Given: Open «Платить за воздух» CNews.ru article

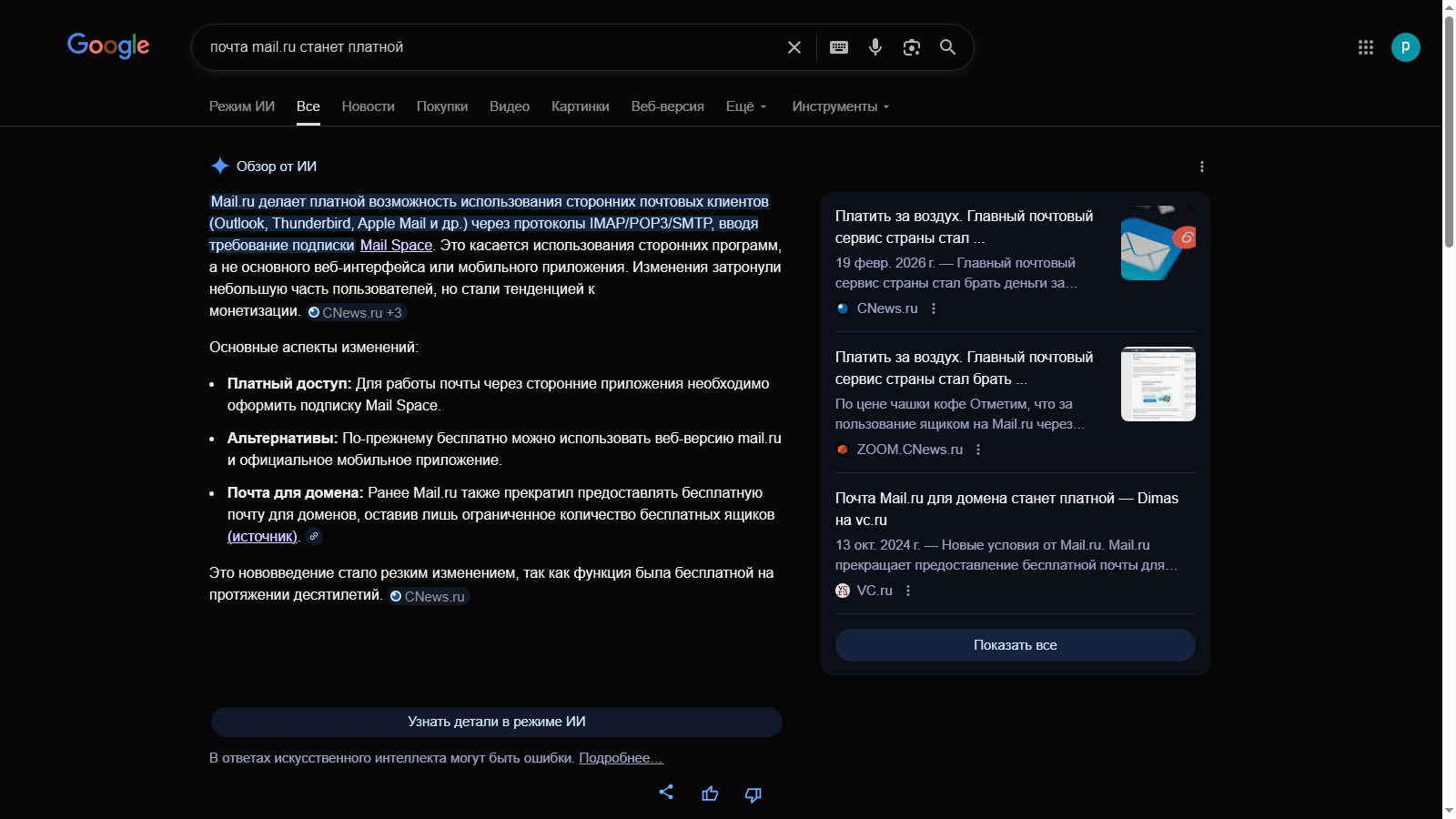Looking at the screenshot, I should 965,227.
